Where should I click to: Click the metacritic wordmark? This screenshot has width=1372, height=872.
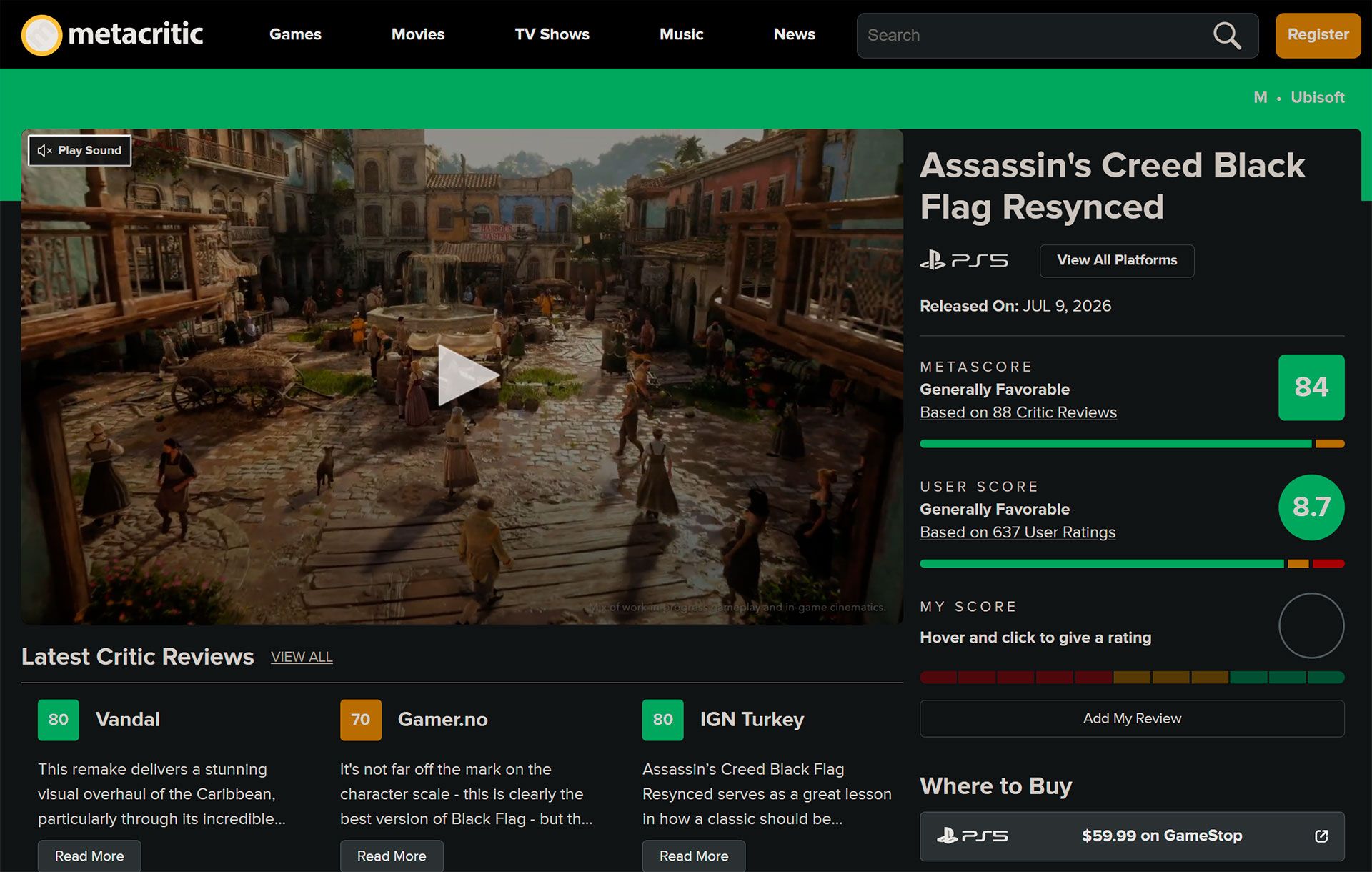[x=136, y=34]
